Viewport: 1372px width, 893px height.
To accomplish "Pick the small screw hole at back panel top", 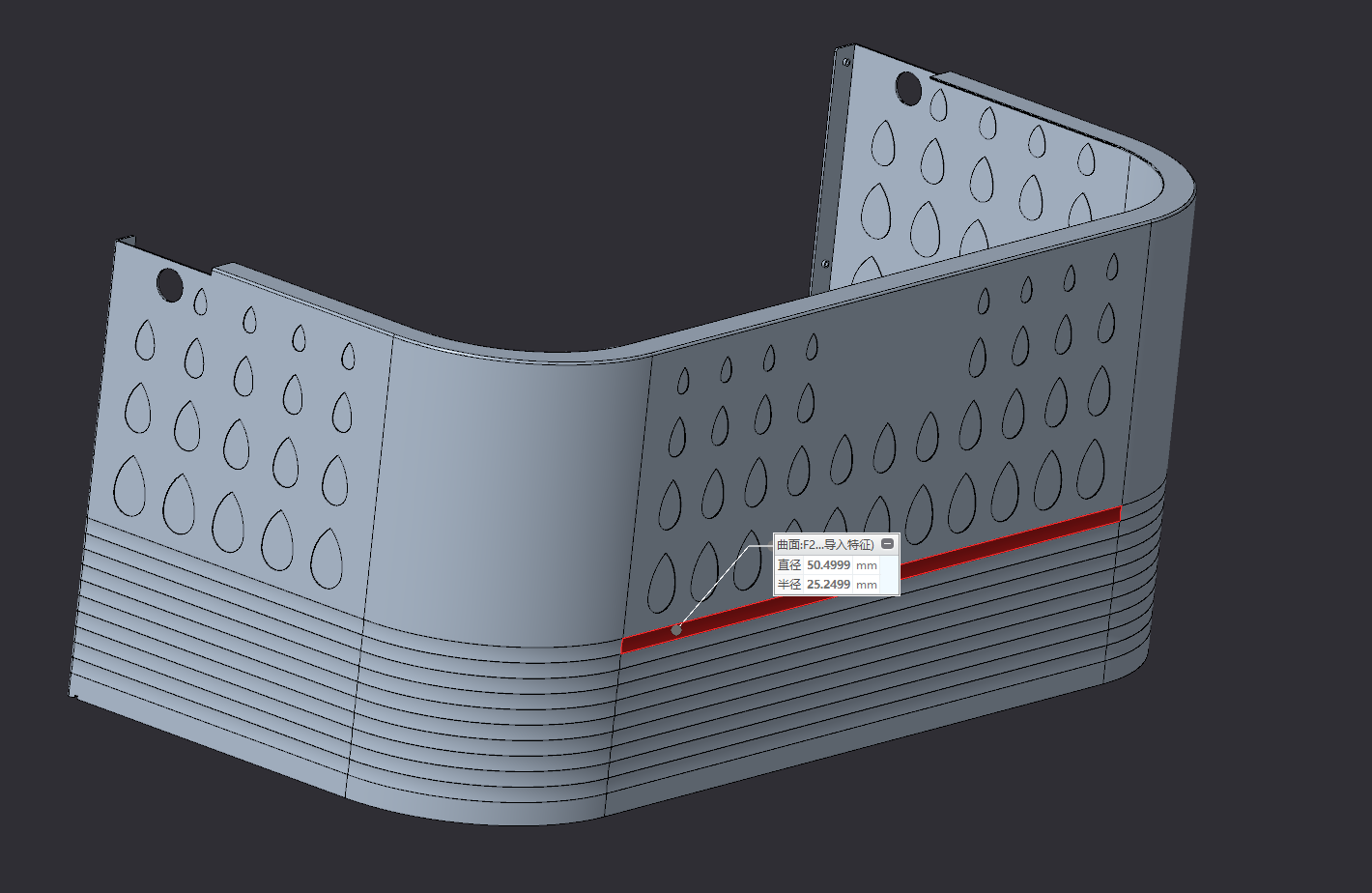I will tap(846, 62).
